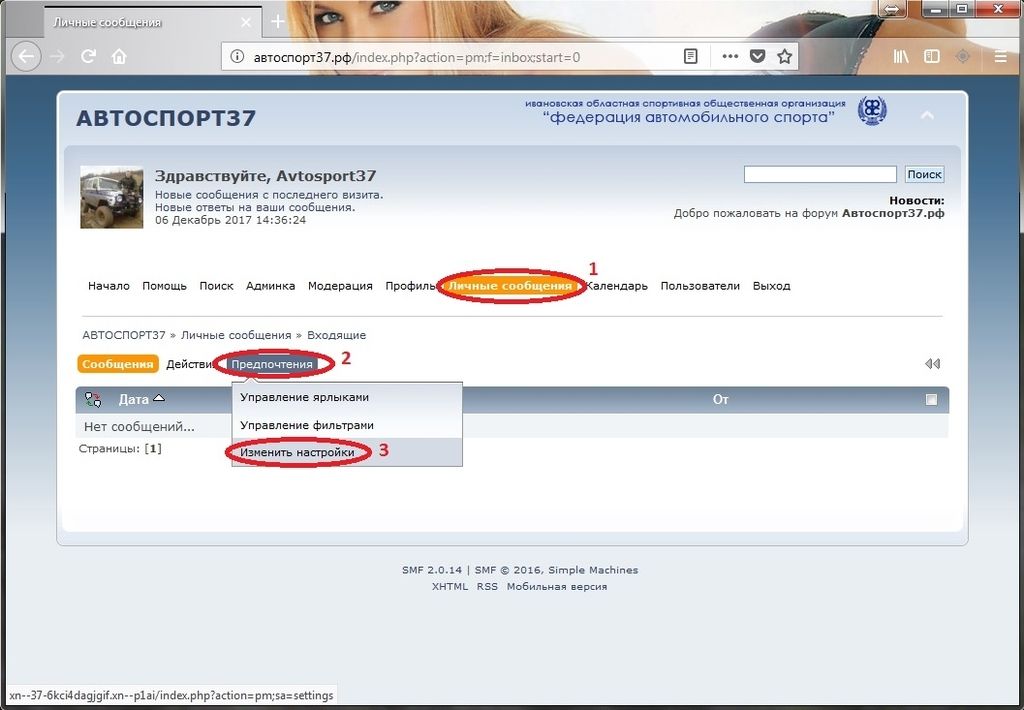This screenshot has width=1024, height=710.
Task: Open the XHTML footer link
Action: click(450, 587)
